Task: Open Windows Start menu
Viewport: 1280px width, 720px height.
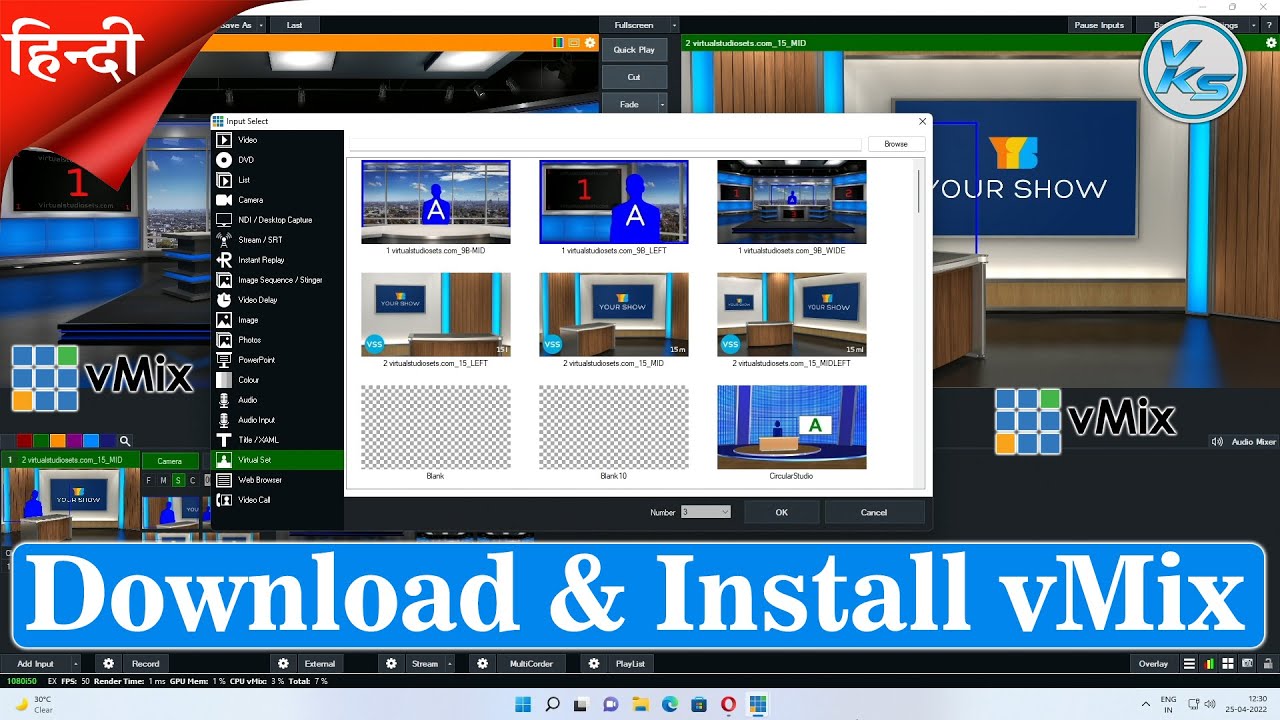Action: tap(523, 704)
